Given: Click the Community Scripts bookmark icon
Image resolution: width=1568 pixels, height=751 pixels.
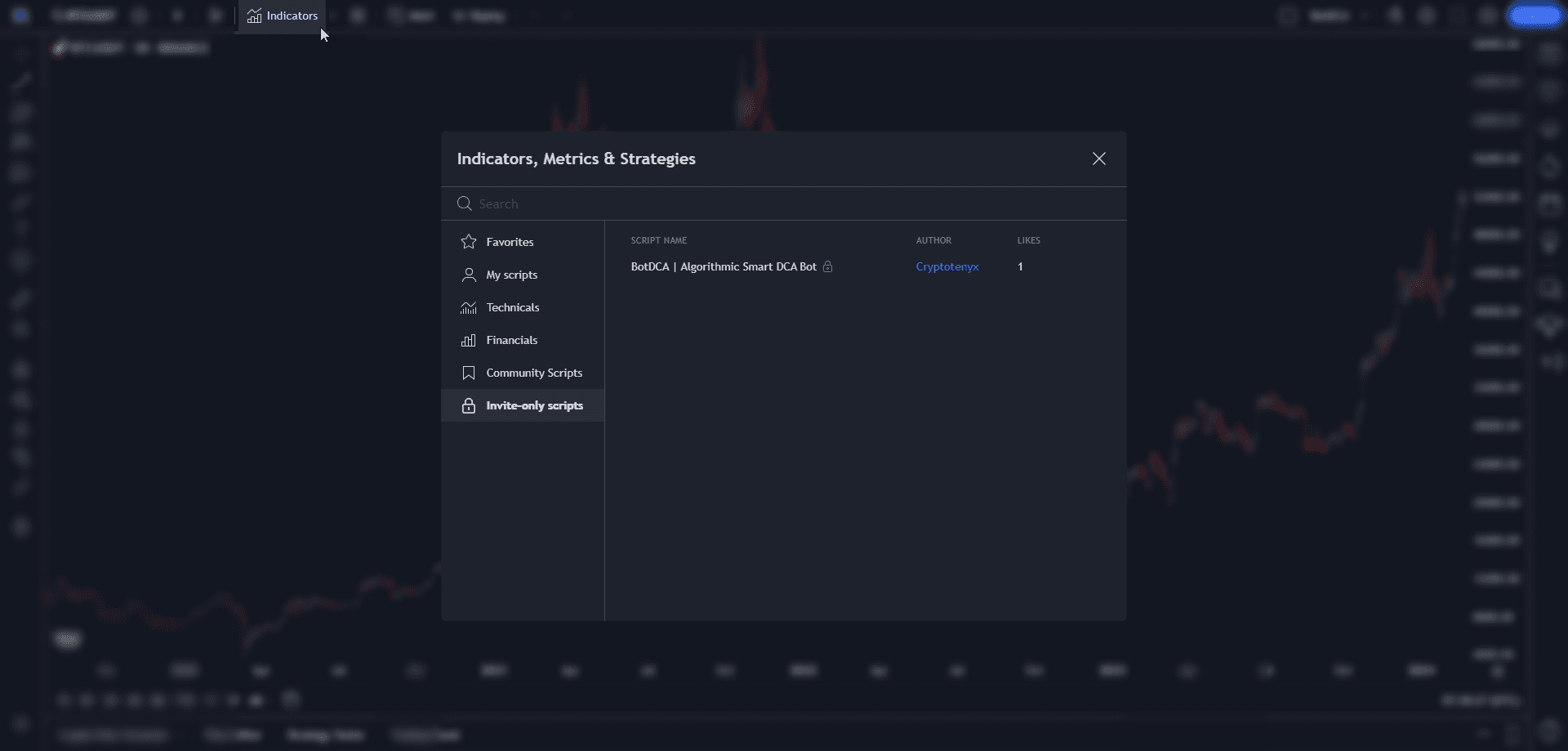Looking at the screenshot, I should point(469,373).
